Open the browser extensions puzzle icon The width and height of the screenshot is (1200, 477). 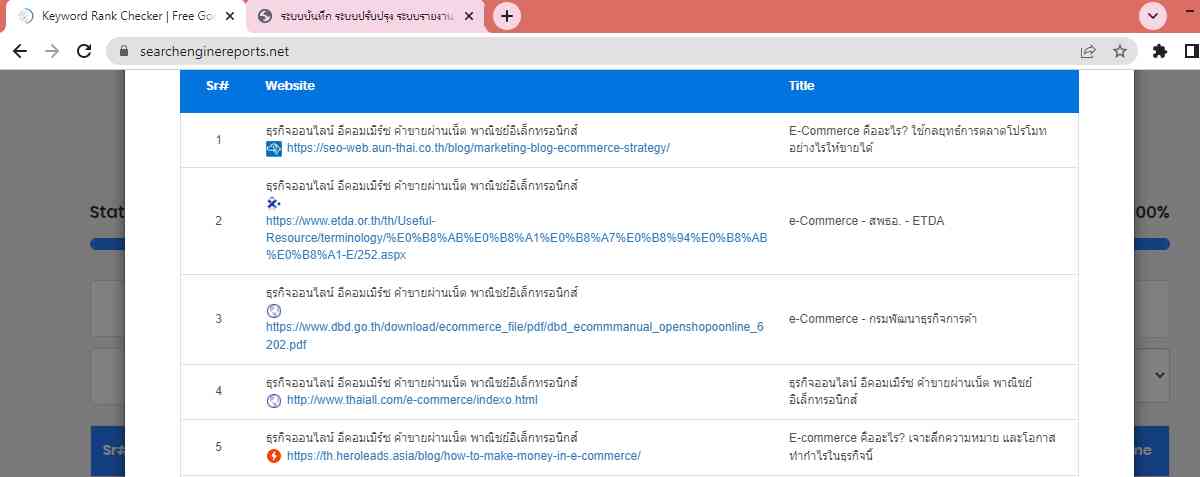1160,51
